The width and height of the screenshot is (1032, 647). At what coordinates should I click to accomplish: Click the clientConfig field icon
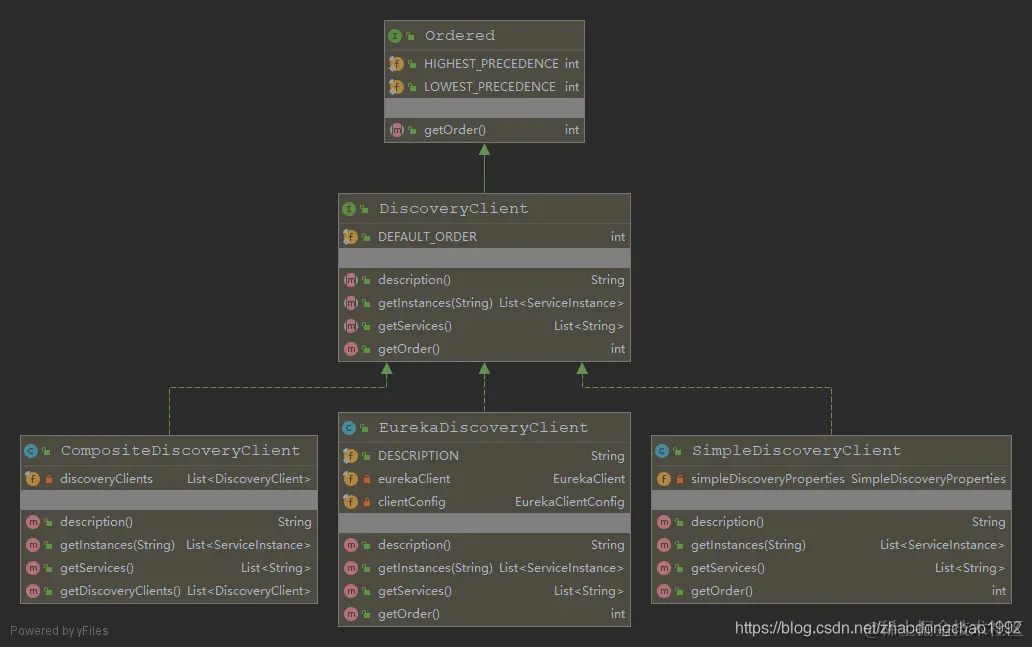[x=350, y=502]
